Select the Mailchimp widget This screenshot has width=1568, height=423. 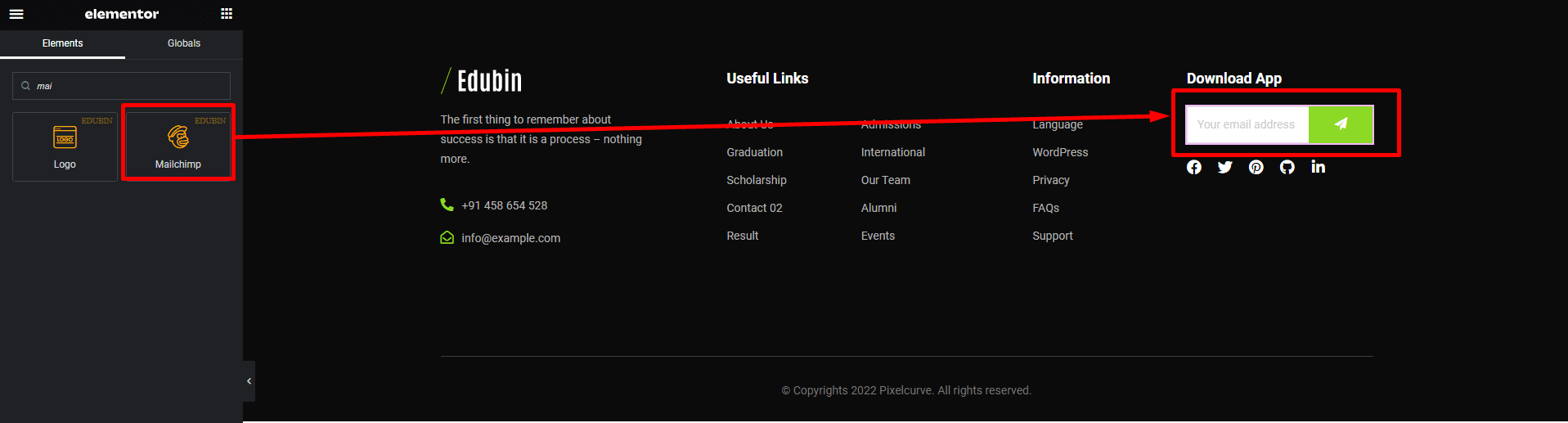click(x=178, y=143)
